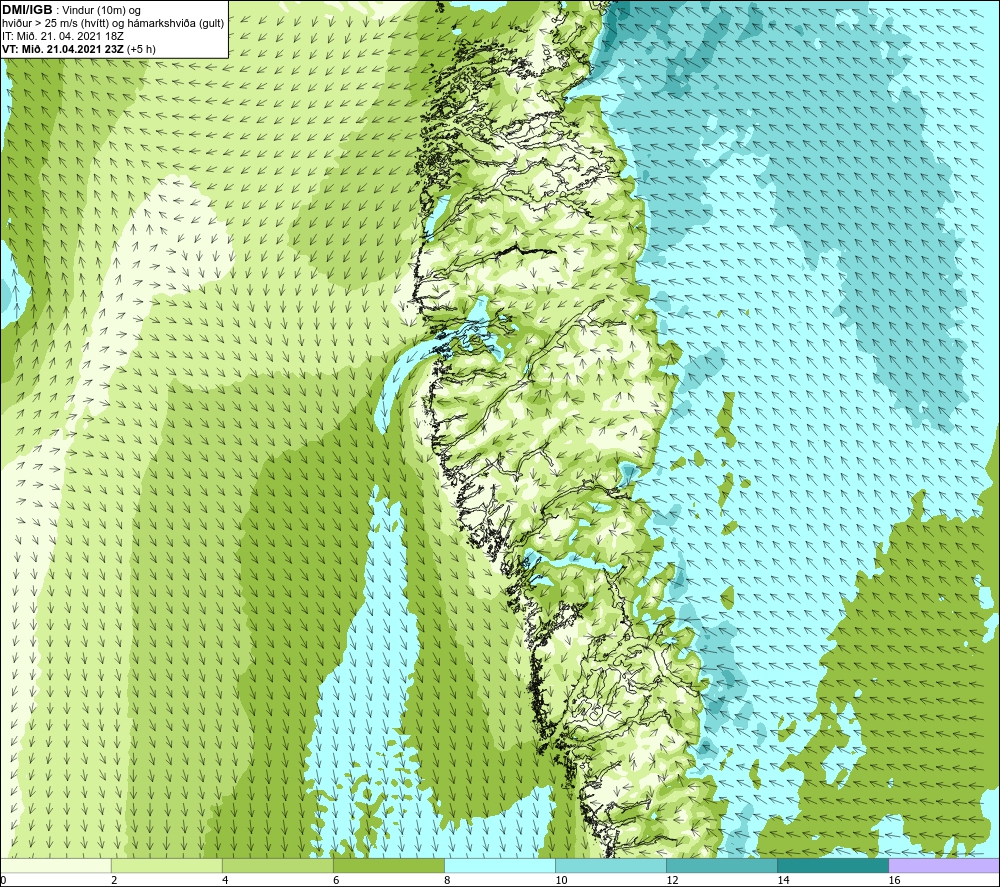
Task: Click the 4–6 m/s green legend swatch
Action: tap(278, 865)
